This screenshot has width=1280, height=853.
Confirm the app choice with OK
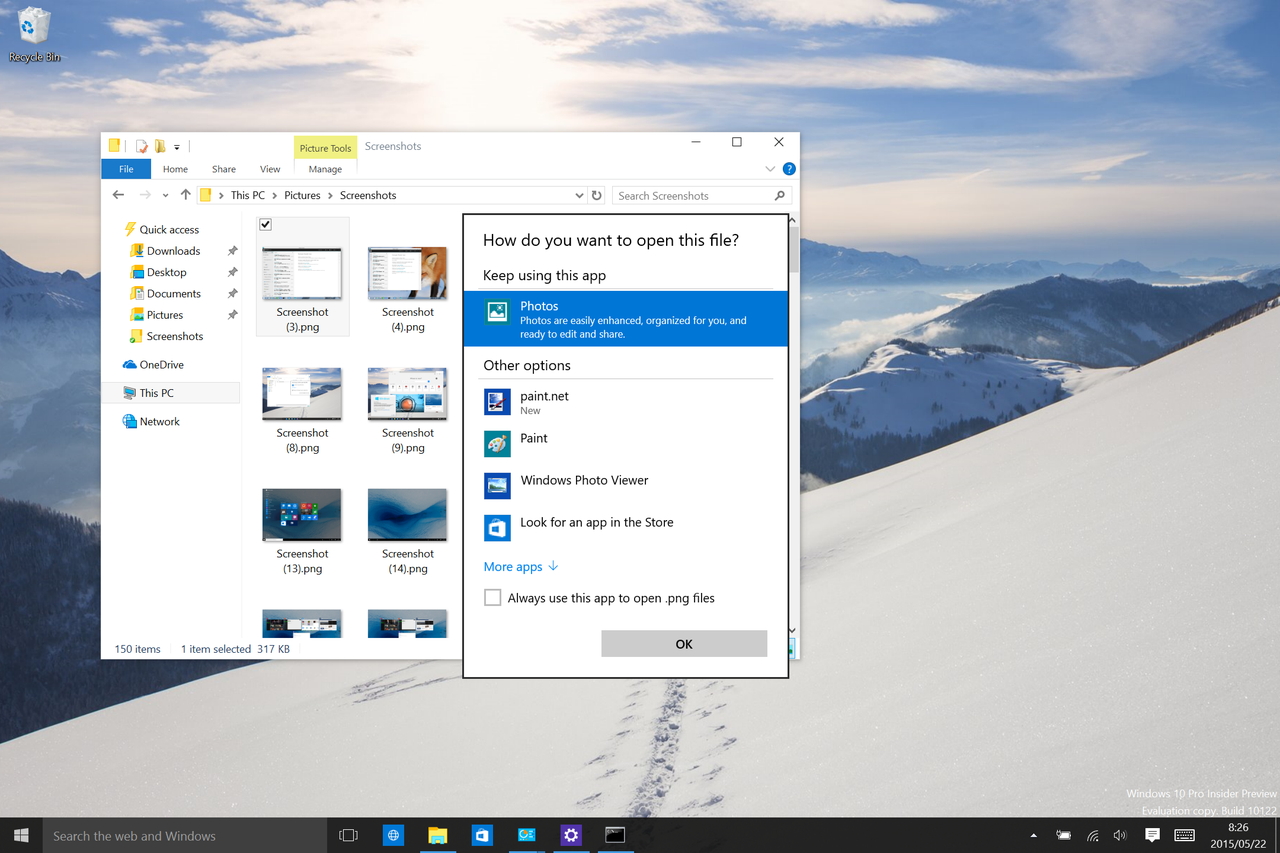pyautogui.click(x=684, y=644)
